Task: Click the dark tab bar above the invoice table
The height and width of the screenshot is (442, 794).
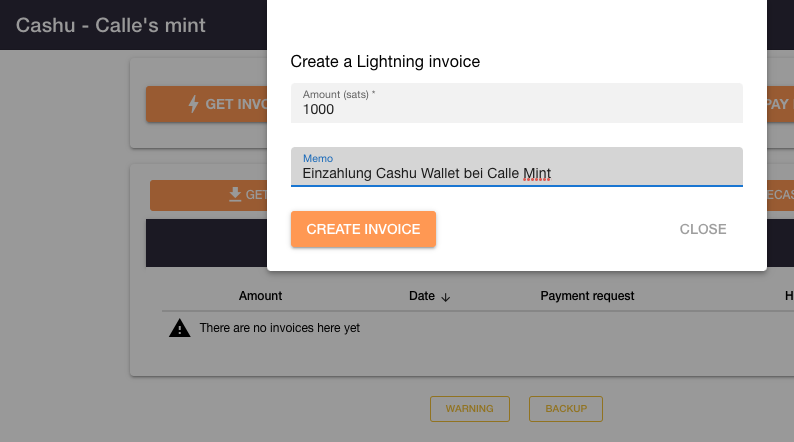Action: pyautogui.click(x=207, y=243)
